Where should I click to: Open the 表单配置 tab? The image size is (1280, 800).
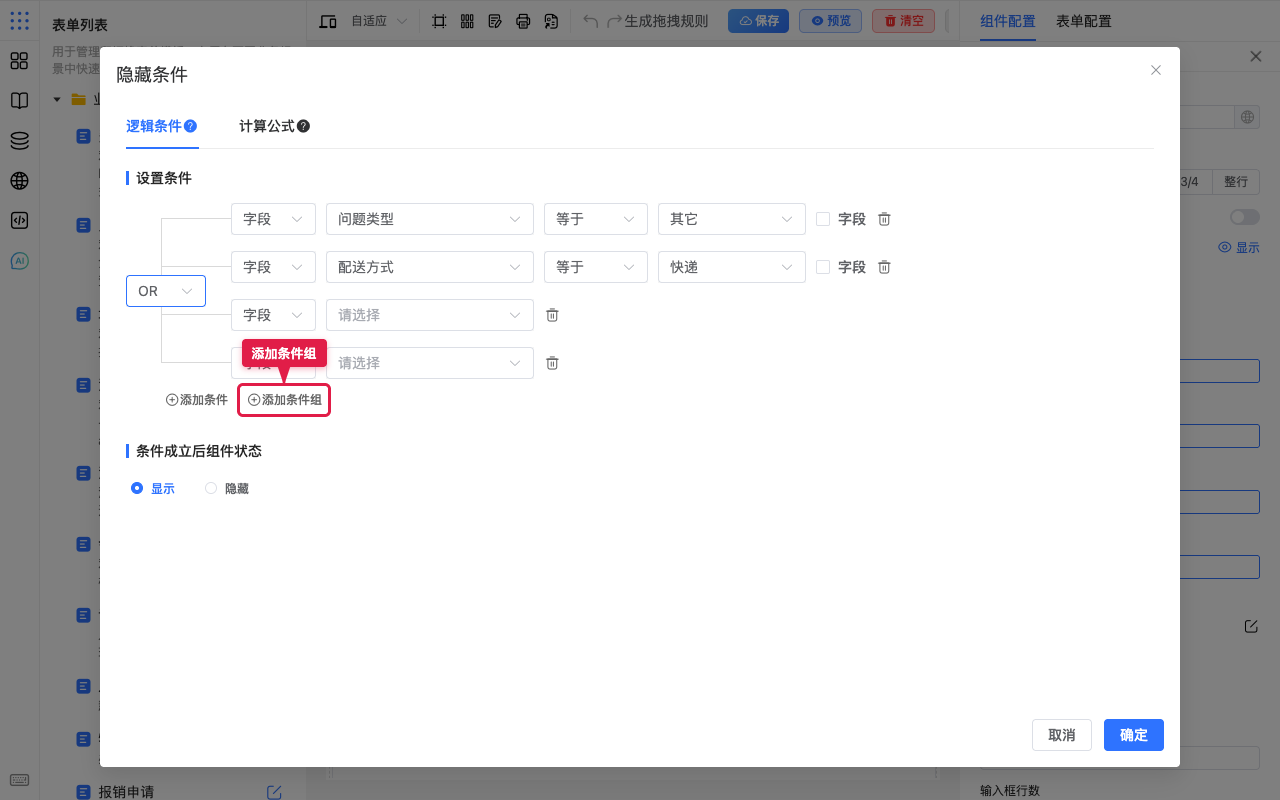pyautogui.click(x=1084, y=21)
